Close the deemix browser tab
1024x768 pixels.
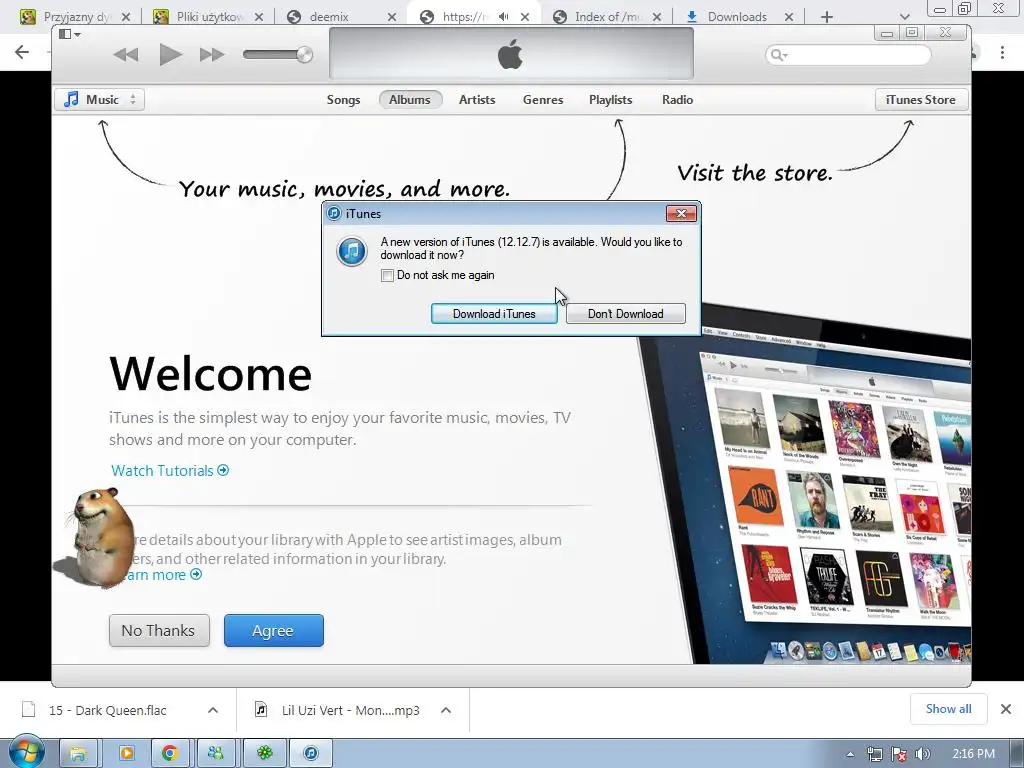click(x=392, y=17)
